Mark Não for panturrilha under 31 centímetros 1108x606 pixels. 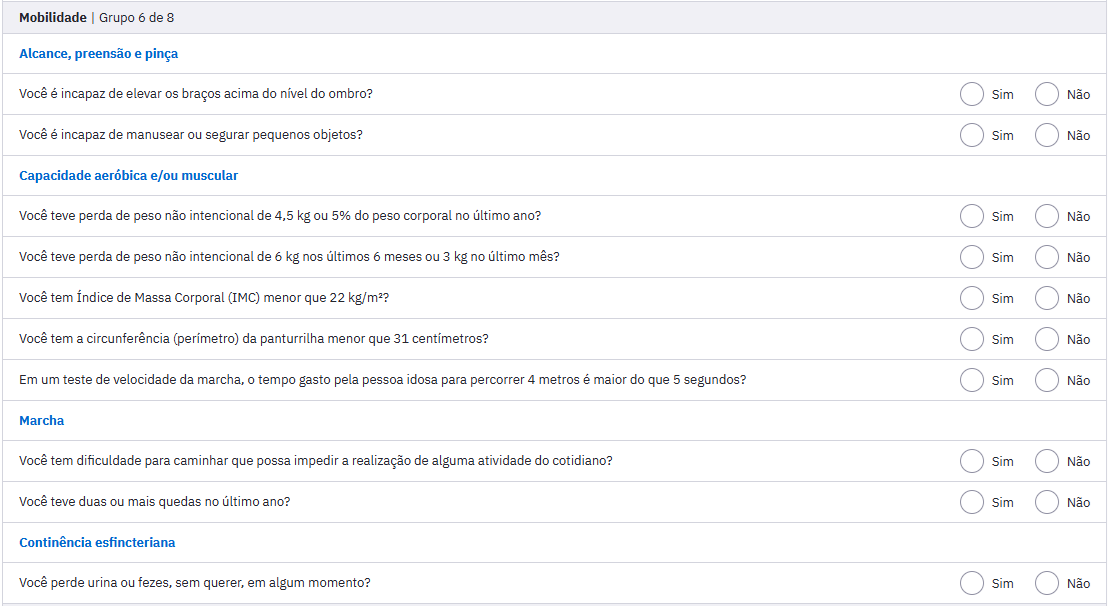tap(1047, 339)
